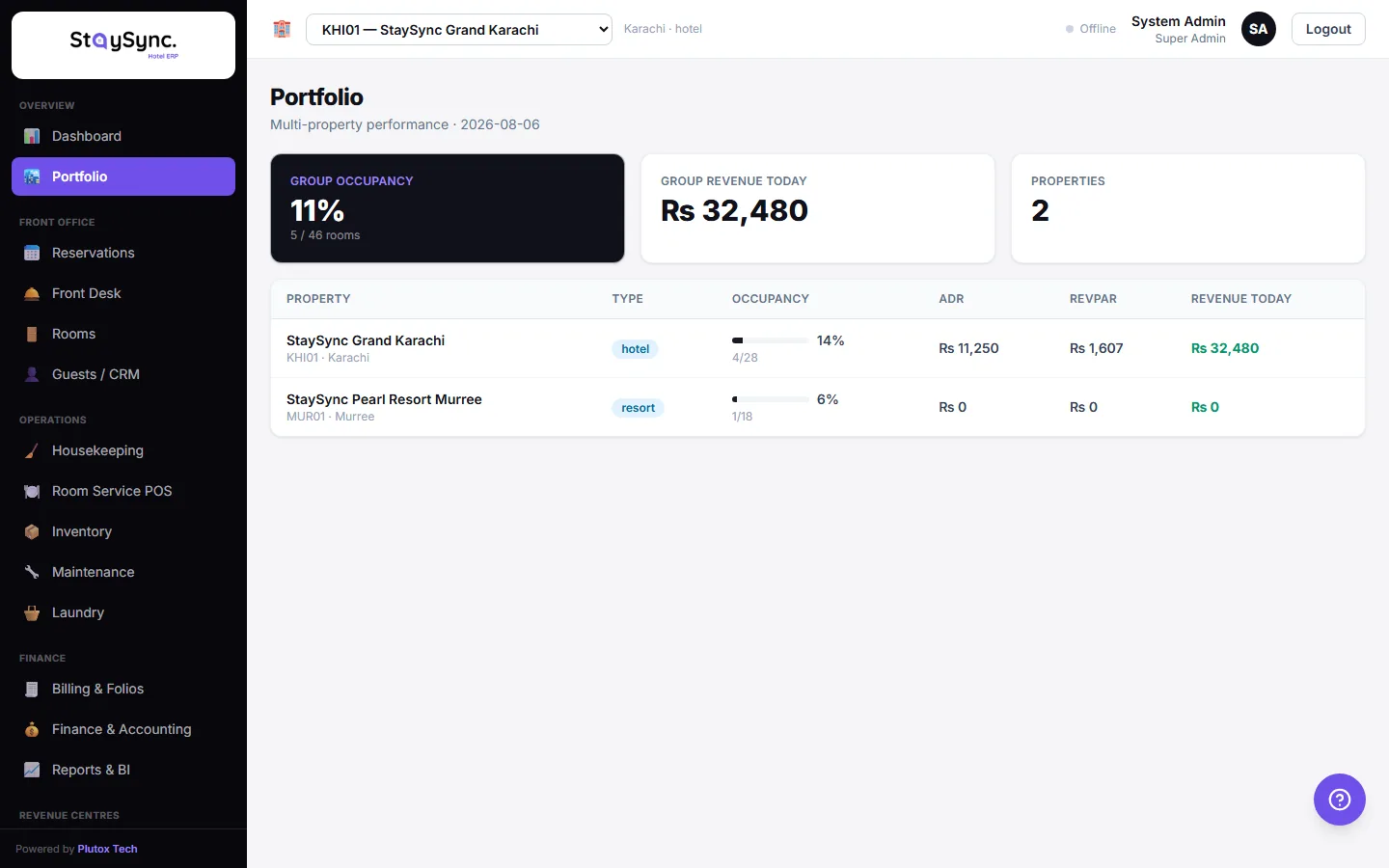Click the Laundry basket icon
The height and width of the screenshot is (868, 1389).
click(x=32, y=612)
